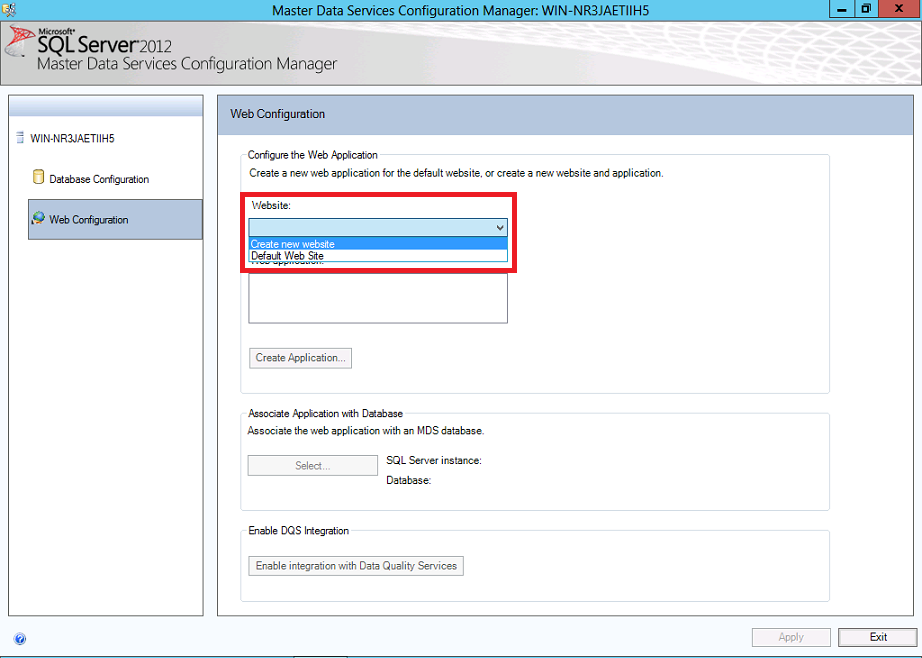Click the "Database:" label
The image size is (922, 658).
pyautogui.click(x=409, y=480)
